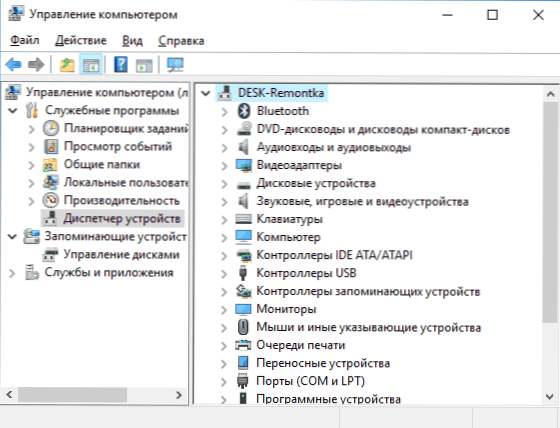Screen dimensions: 560x428
Task: Click the left pane horizontal scrollbar thumb
Action: pyautogui.click(x=72, y=395)
